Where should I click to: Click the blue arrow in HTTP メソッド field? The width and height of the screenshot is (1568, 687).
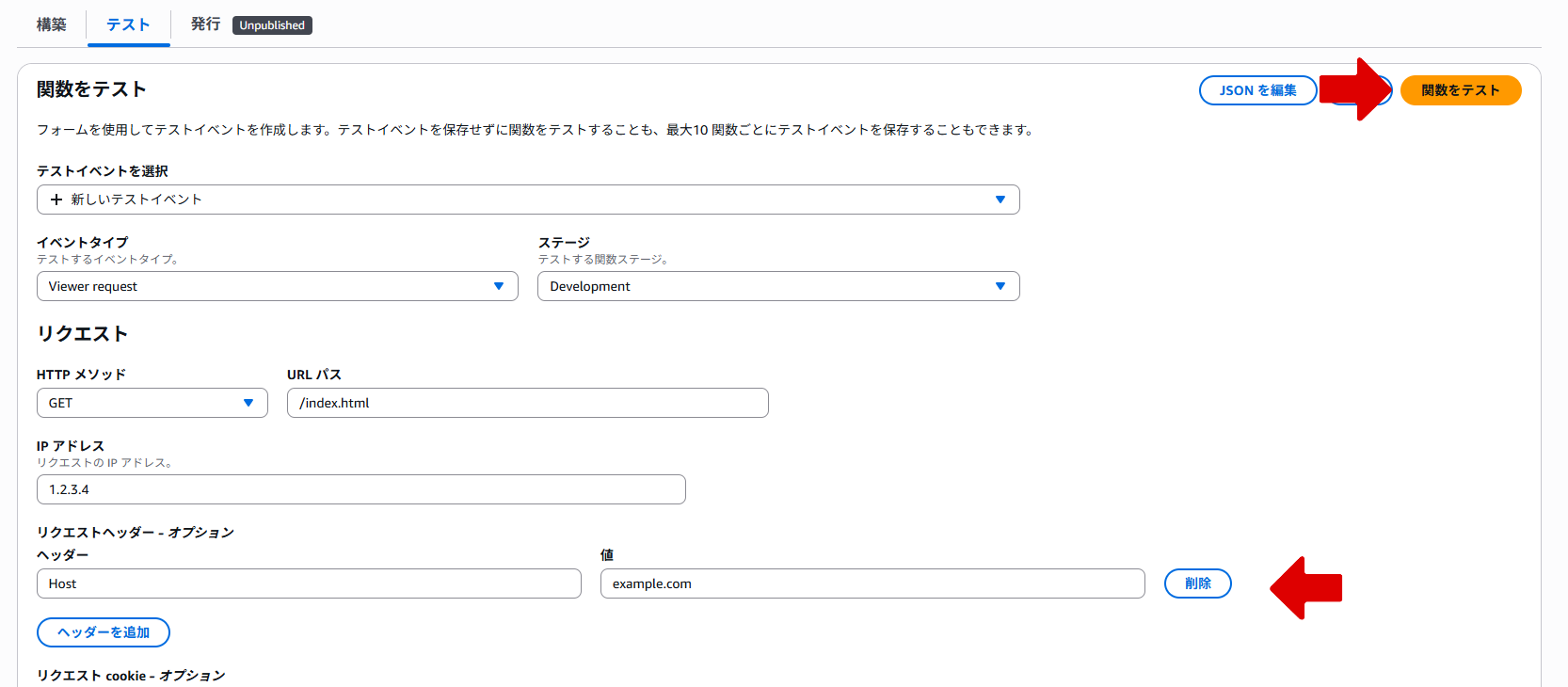coord(248,403)
